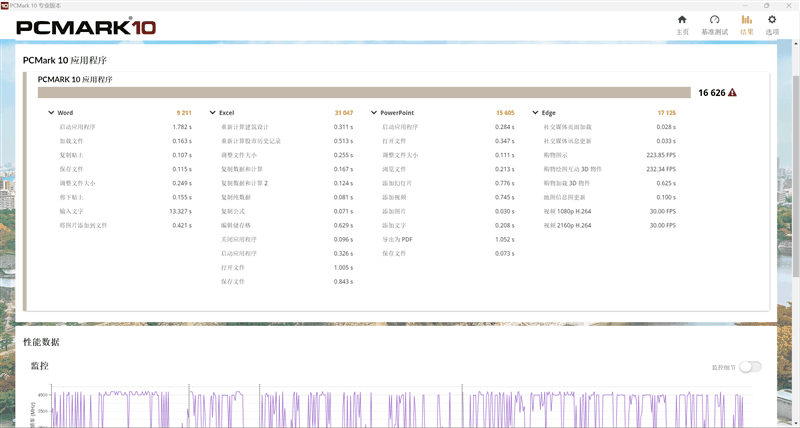Collapse the Edge results section
The height and width of the screenshot is (428, 800).
click(534, 113)
